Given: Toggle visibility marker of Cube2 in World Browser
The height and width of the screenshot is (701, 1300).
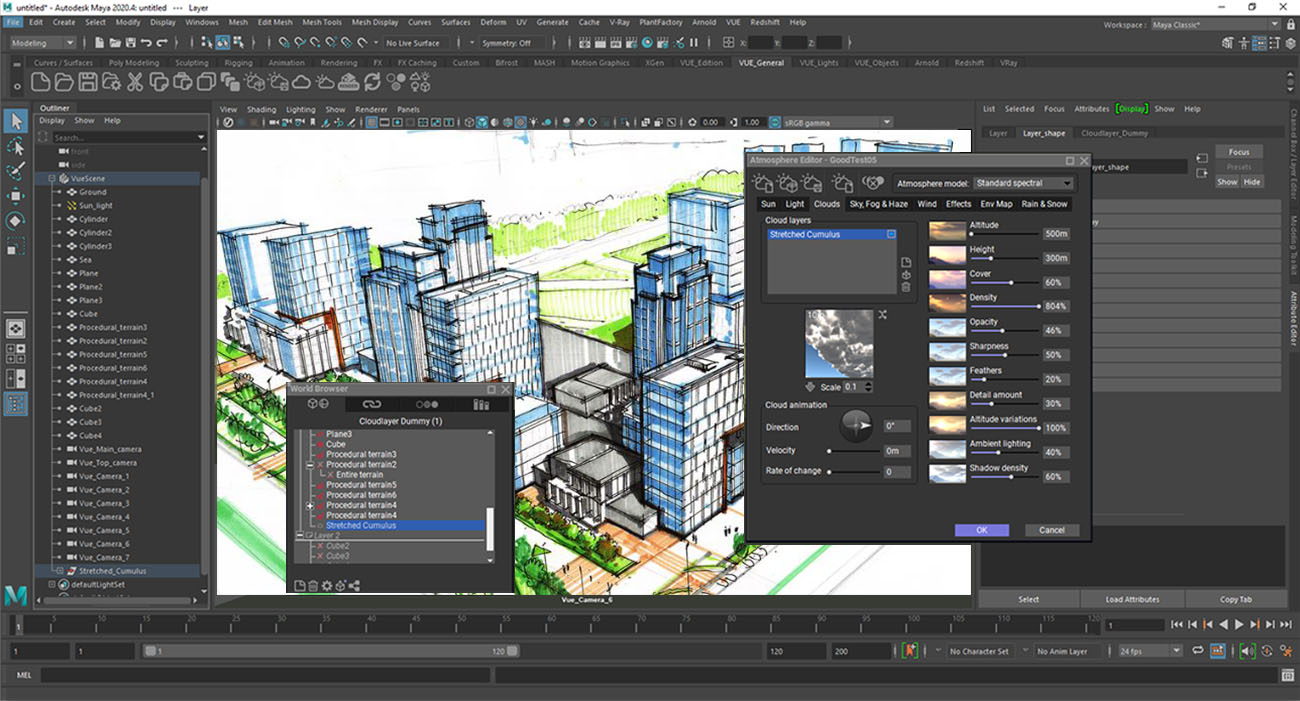Looking at the screenshot, I should (x=320, y=546).
